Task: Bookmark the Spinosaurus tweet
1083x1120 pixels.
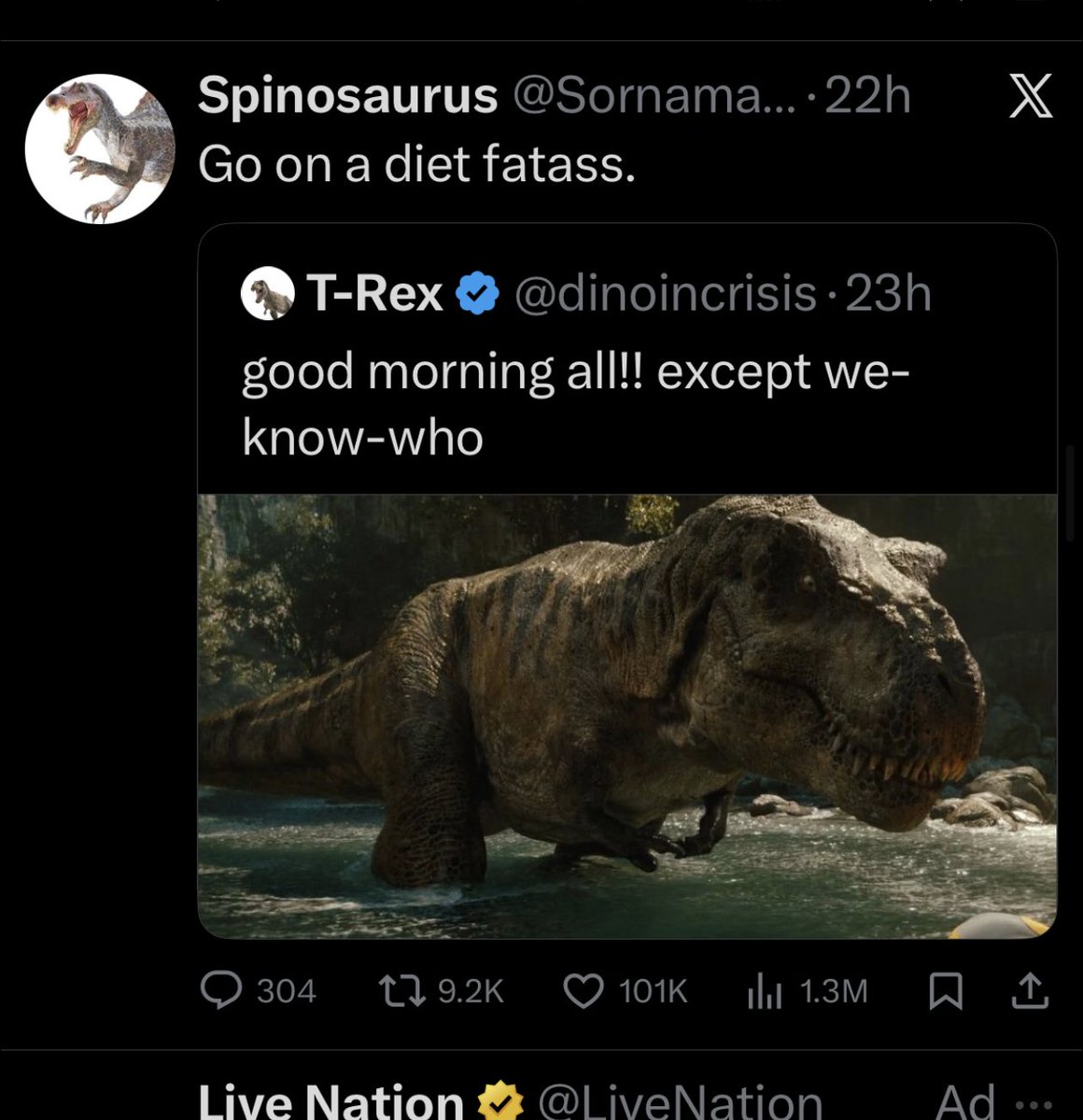Action: 946,991
